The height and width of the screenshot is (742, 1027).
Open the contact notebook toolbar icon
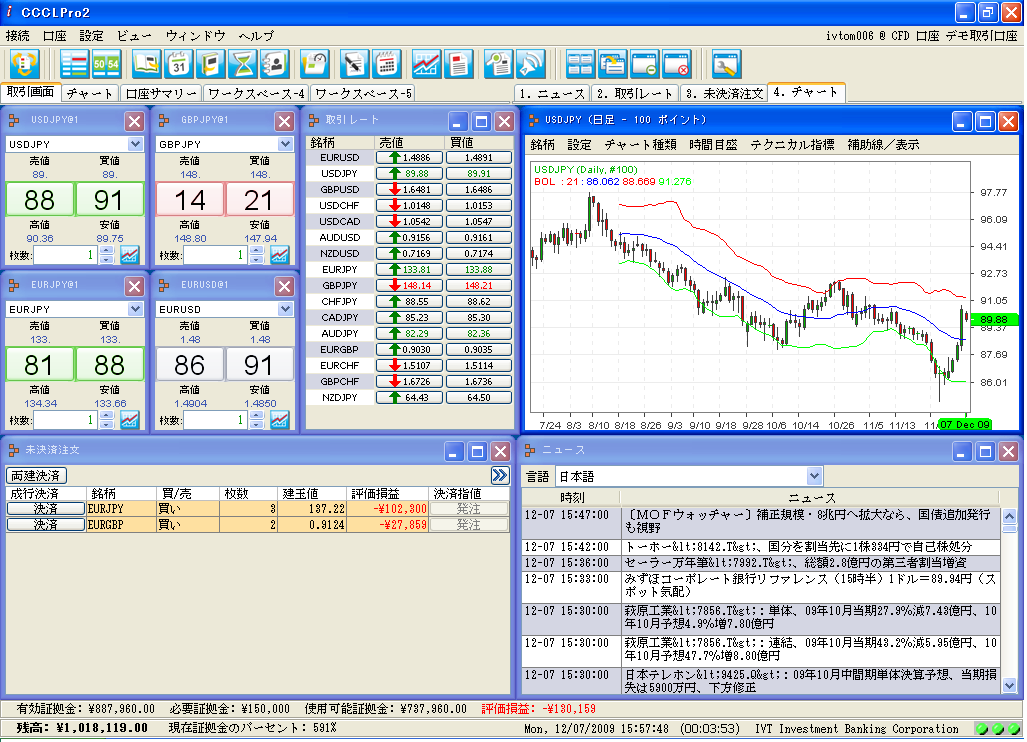[275, 64]
